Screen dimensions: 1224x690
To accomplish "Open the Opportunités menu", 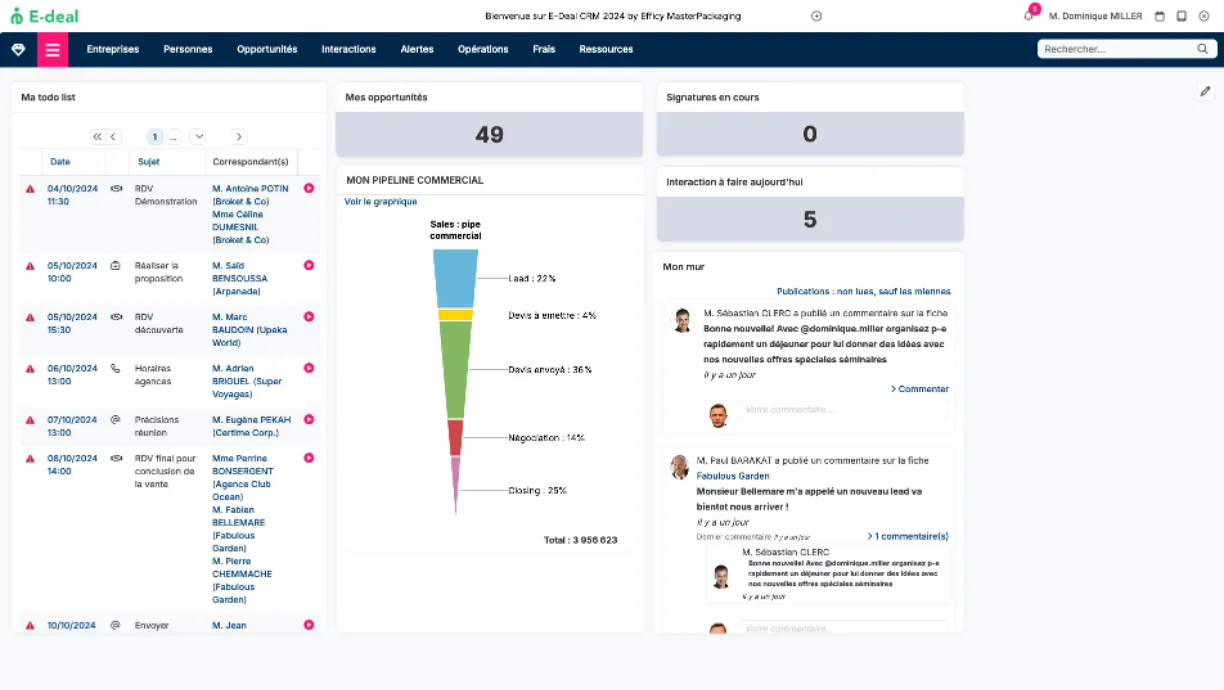I will tap(267, 49).
